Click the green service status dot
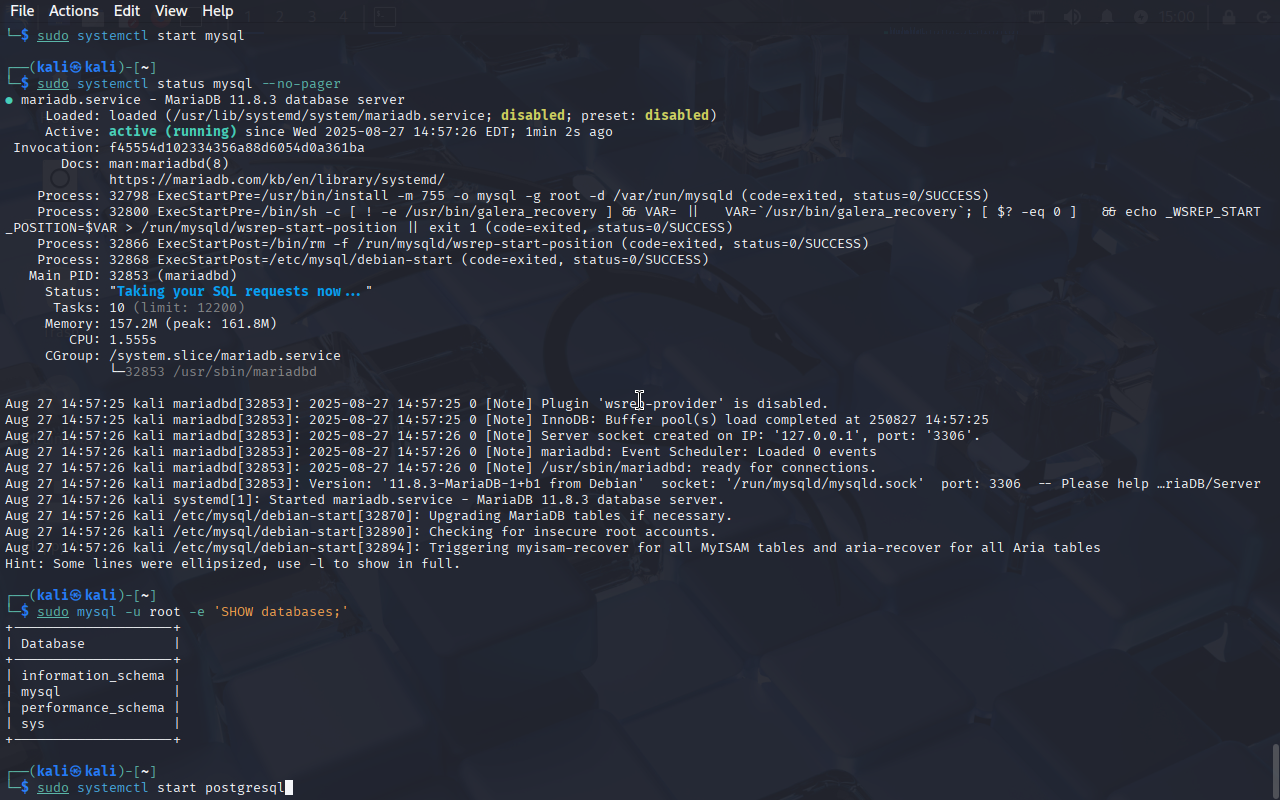 (x=9, y=100)
